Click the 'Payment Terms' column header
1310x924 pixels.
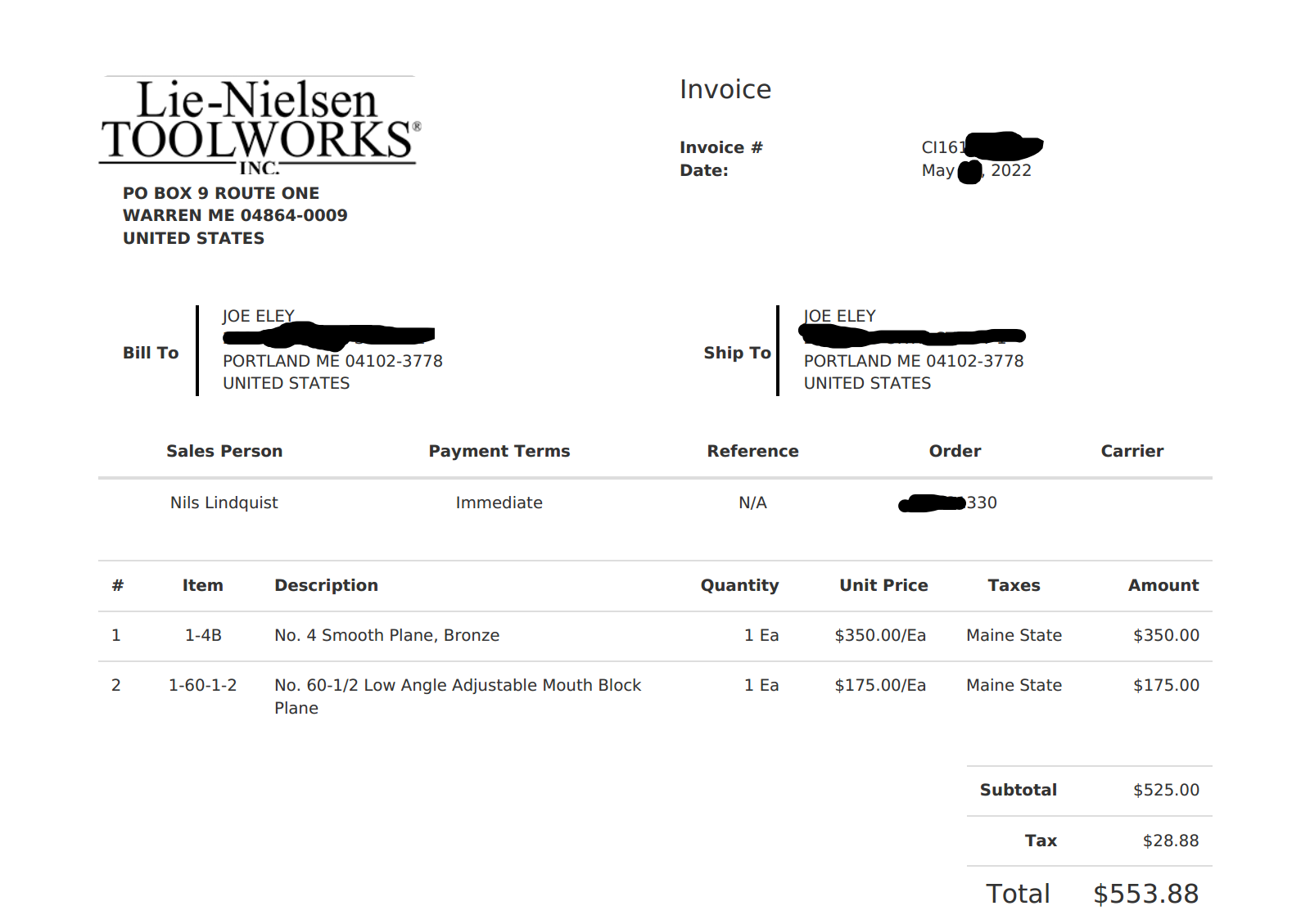pos(499,451)
